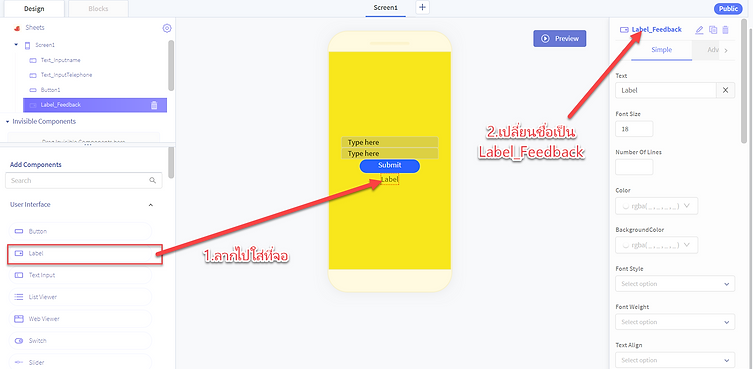Select the Text Input component
Screen dimensions: 753x369
click(x=80, y=275)
